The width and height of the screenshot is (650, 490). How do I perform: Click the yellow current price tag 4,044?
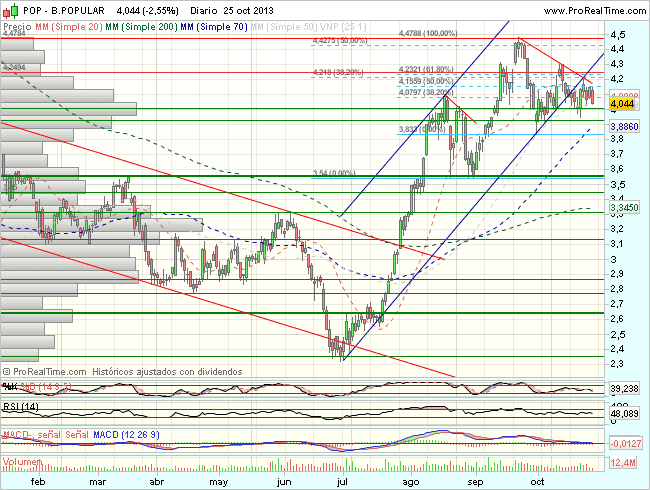622,103
